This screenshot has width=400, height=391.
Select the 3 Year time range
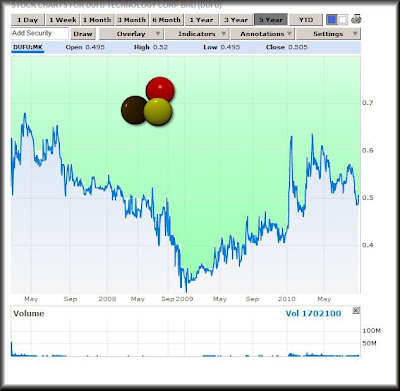[x=236, y=20]
